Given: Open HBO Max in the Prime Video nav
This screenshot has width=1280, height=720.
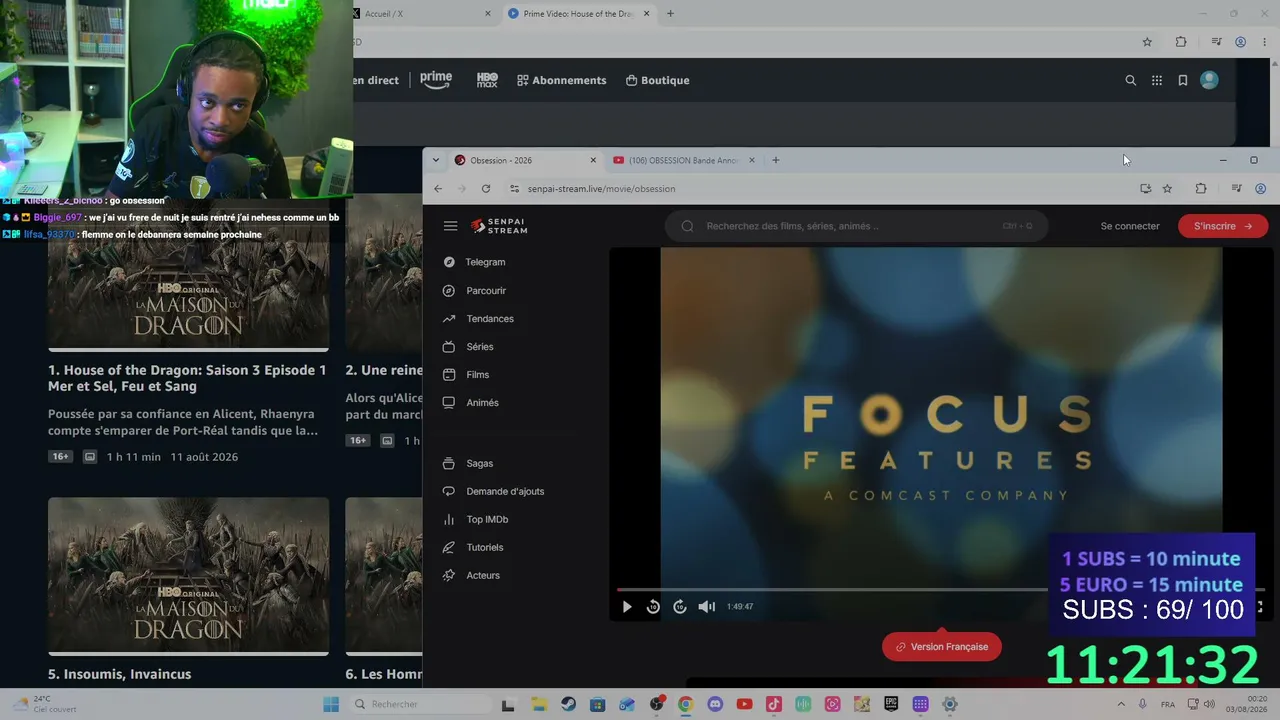Looking at the screenshot, I should click(x=487, y=80).
